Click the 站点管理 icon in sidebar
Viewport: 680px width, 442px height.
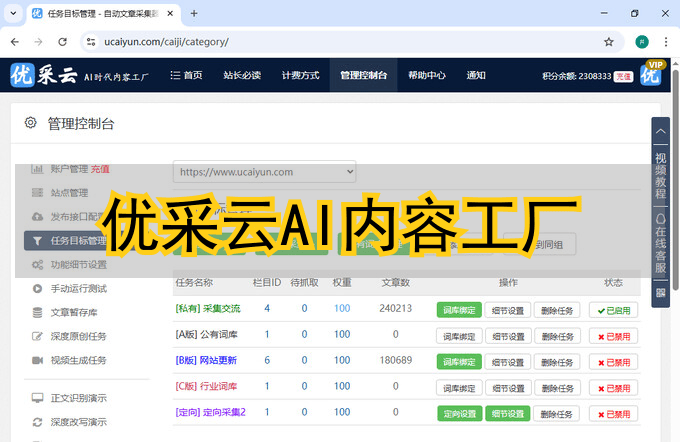[x=37, y=192]
